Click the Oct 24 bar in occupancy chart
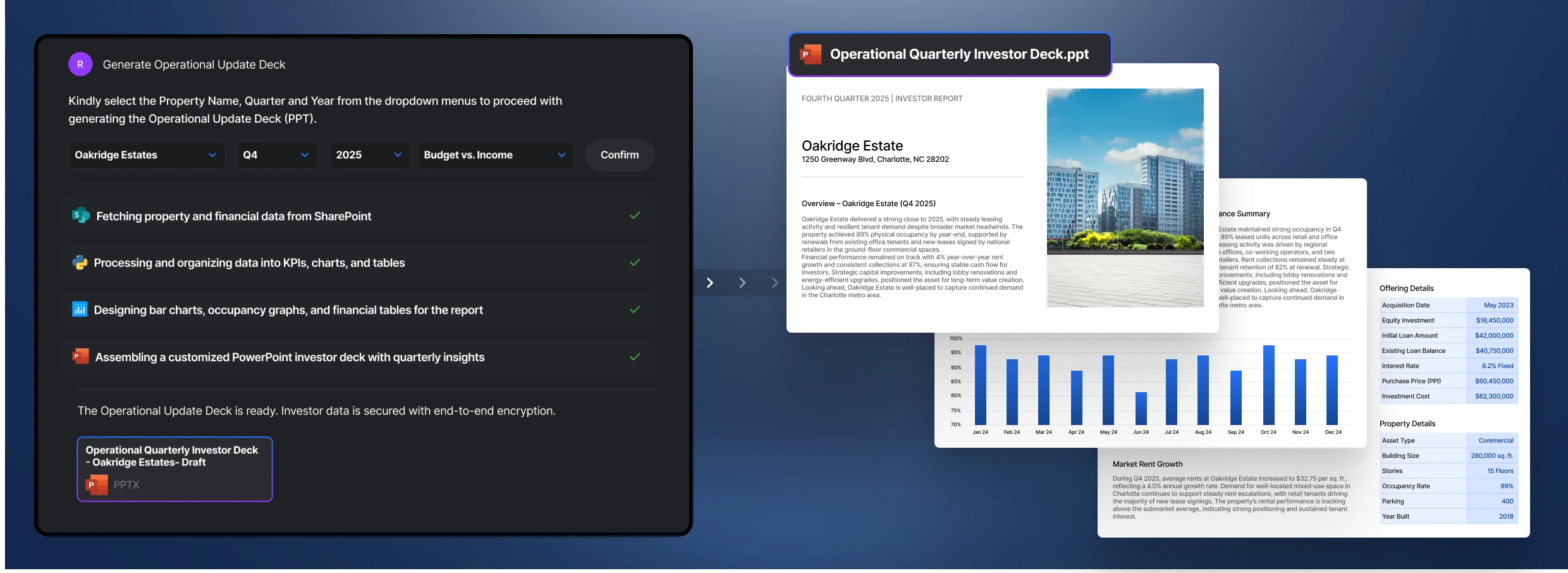Screen dimensions: 1568x573 [x=1268, y=385]
